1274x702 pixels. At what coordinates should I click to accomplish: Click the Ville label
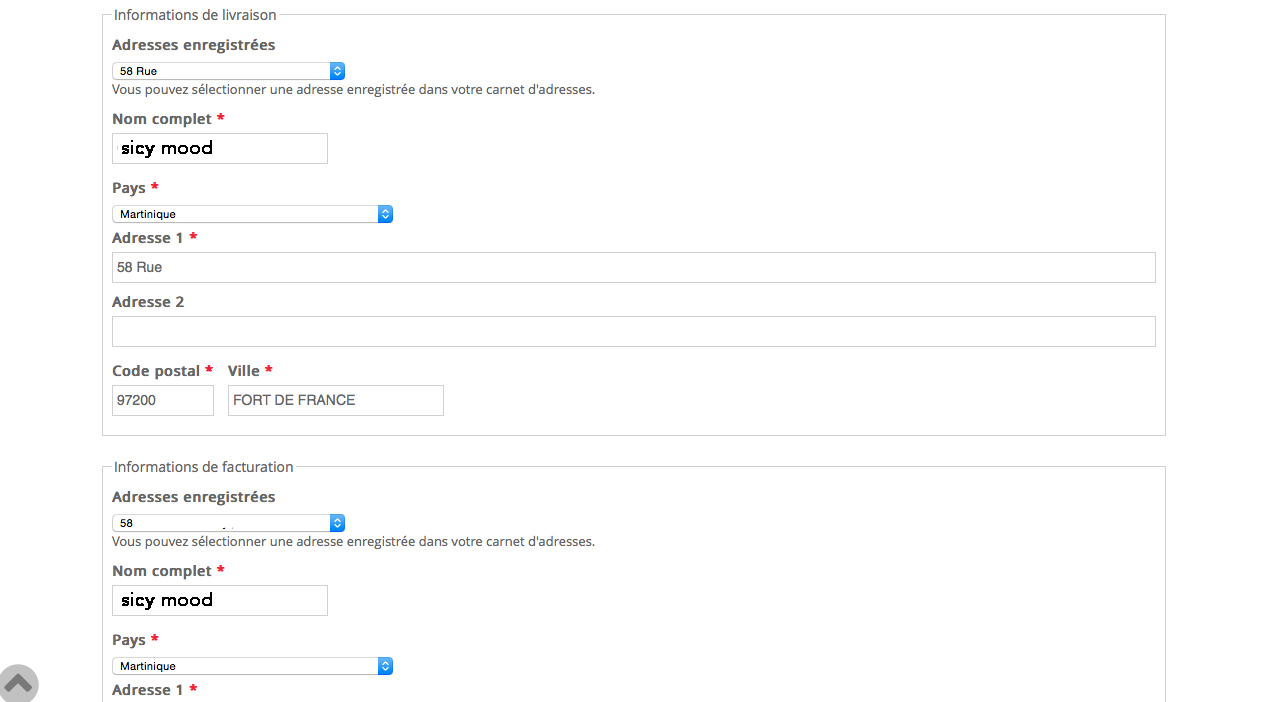(x=244, y=371)
